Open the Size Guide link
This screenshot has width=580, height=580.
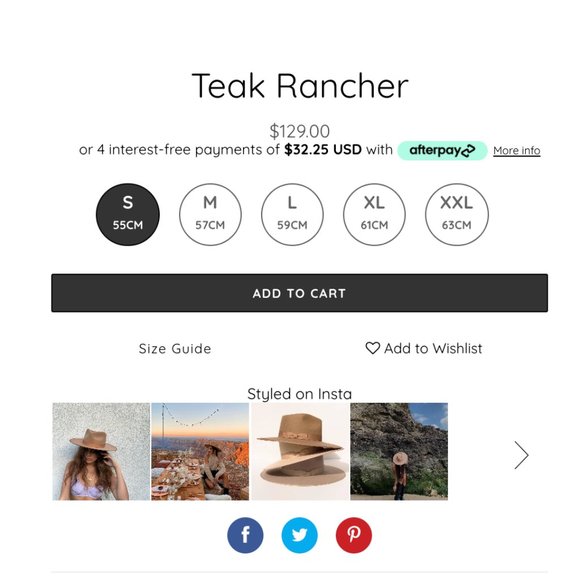(x=175, y=348)
